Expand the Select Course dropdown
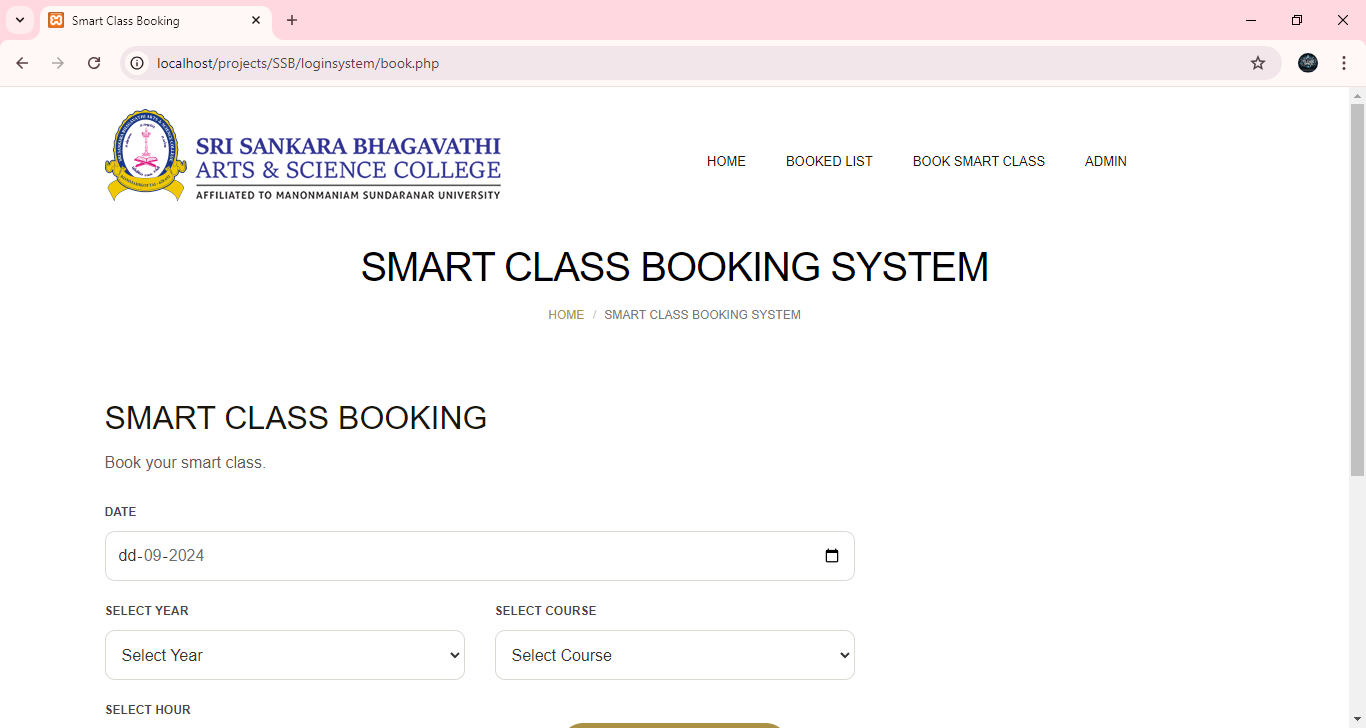 pos(675,655)
